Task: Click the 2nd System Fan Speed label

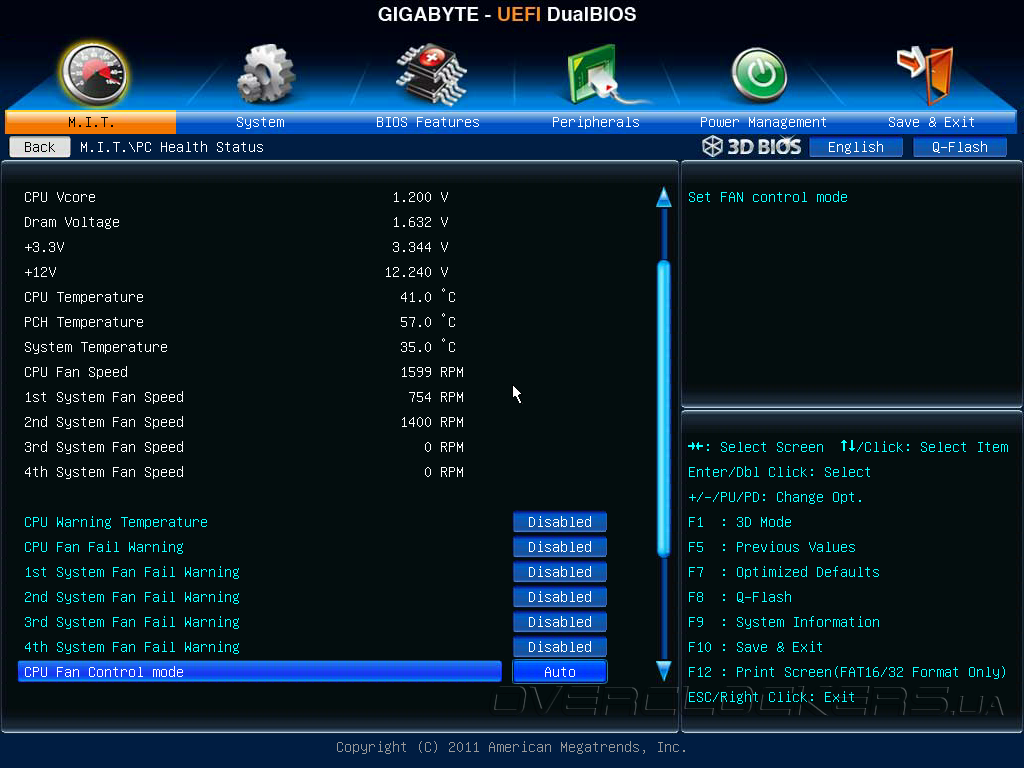Action: pyautogui.click(x=104, y=422)
